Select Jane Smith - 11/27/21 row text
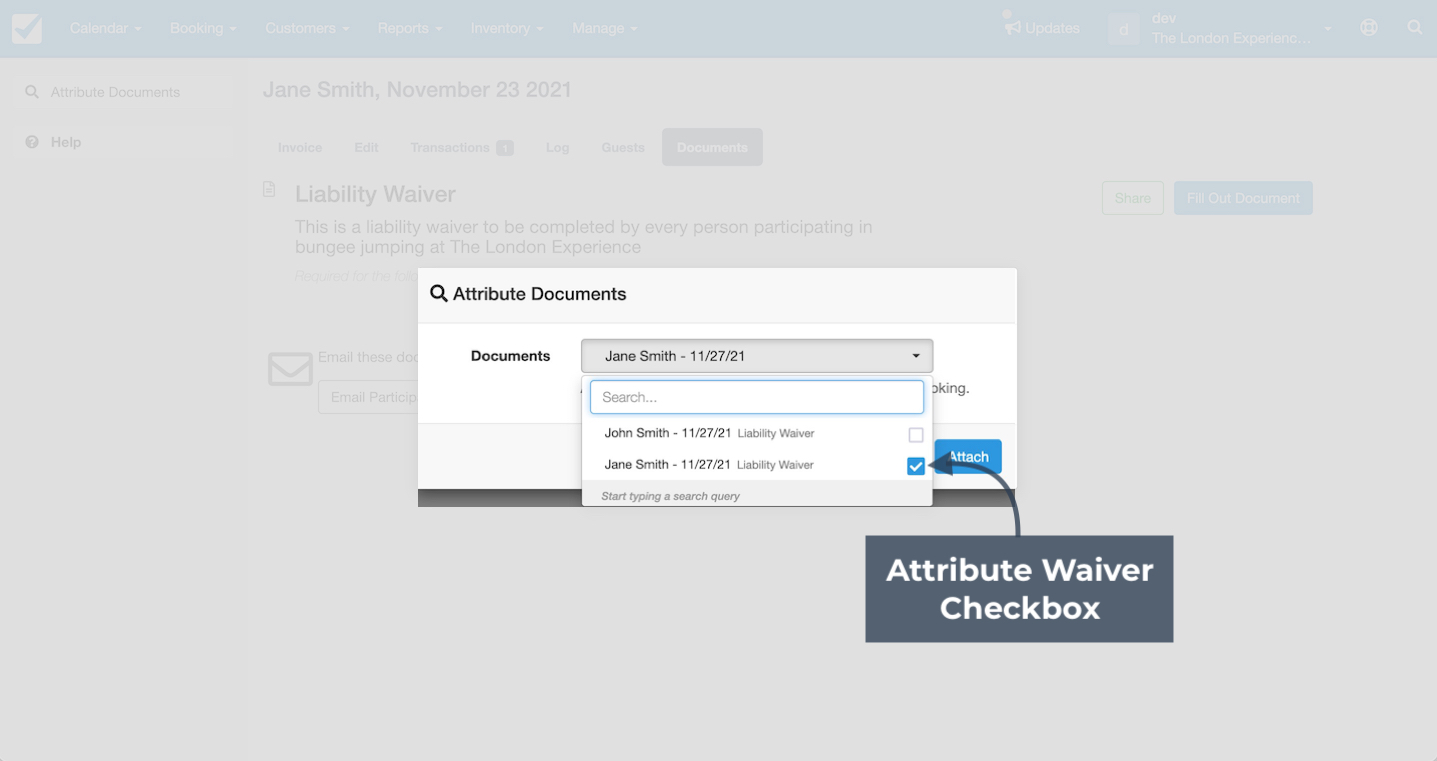Viewport: 1437px width, 761px height. click(668, 464)
